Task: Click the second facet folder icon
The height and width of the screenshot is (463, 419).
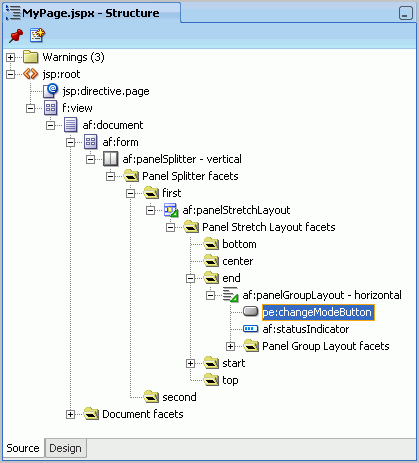Action: point(151,397)
